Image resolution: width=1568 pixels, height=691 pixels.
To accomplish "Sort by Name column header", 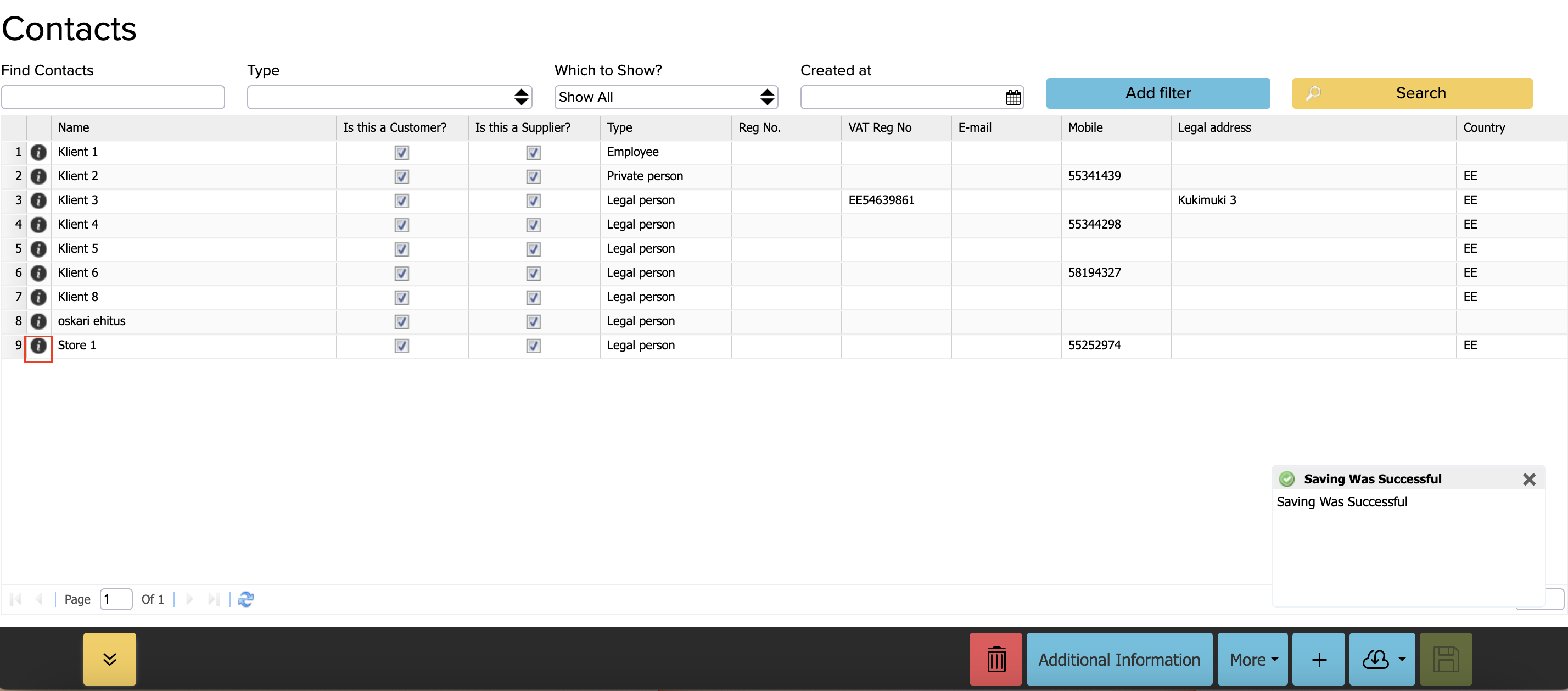I will pyautogui.click(x=73, y=128).
